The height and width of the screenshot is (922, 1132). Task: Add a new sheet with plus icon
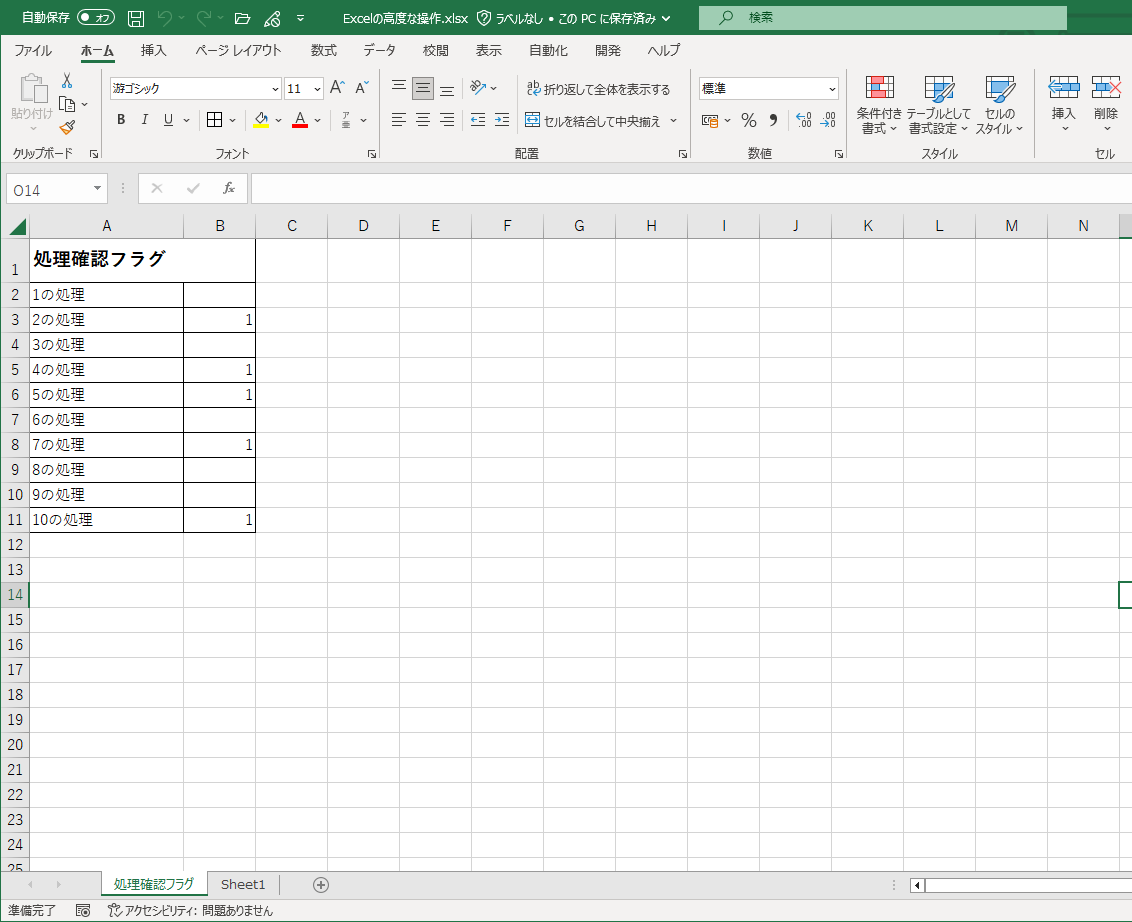[320, 884]
